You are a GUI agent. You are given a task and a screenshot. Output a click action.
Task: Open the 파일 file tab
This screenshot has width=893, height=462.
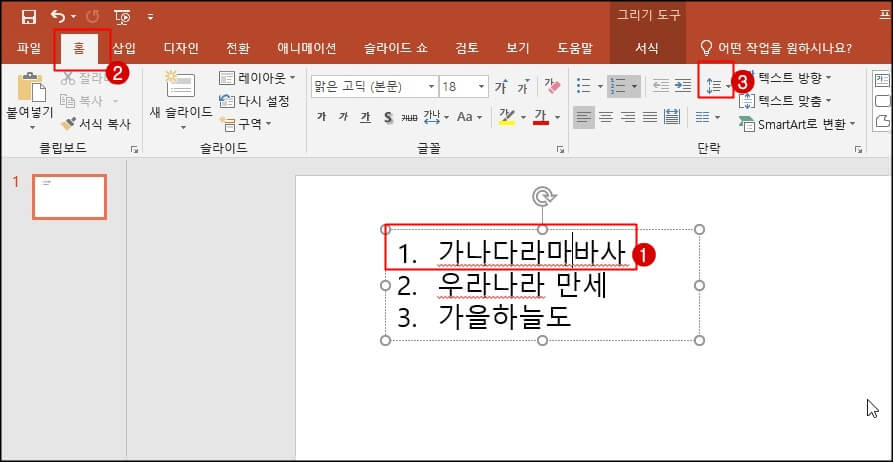(29, 48)
